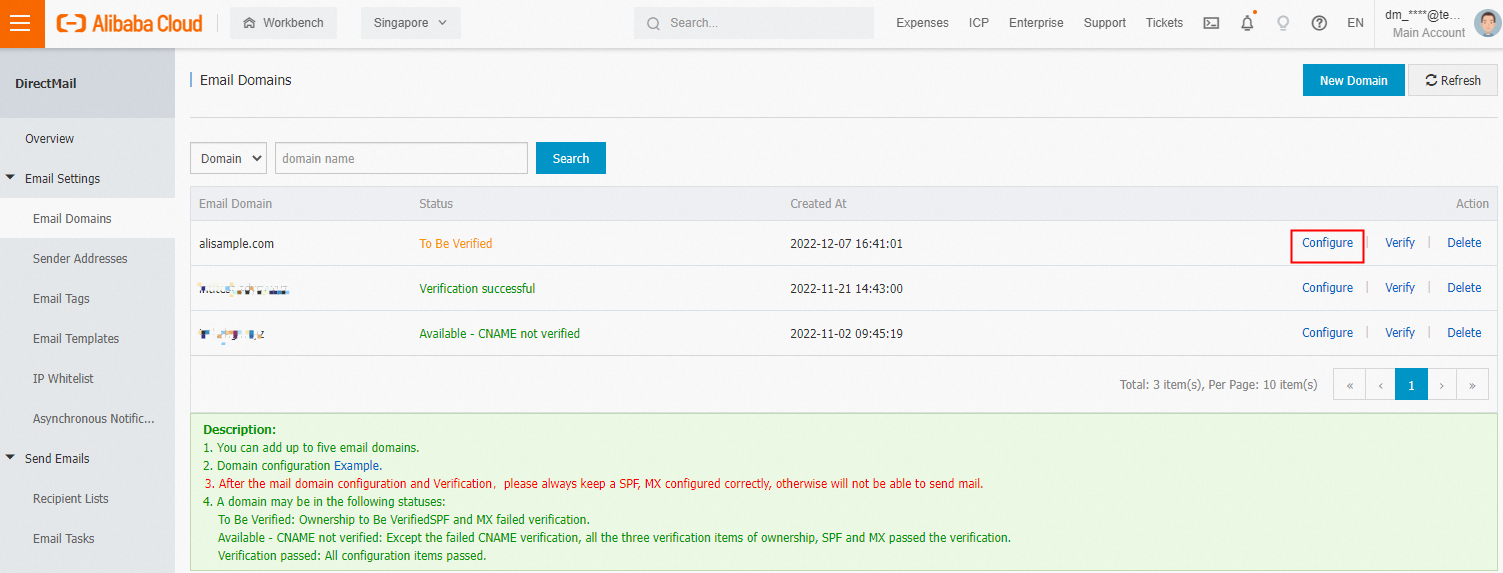The image size is (1503, 573).
Task: Open the Tickets menu
Action: coord(1164,23)
